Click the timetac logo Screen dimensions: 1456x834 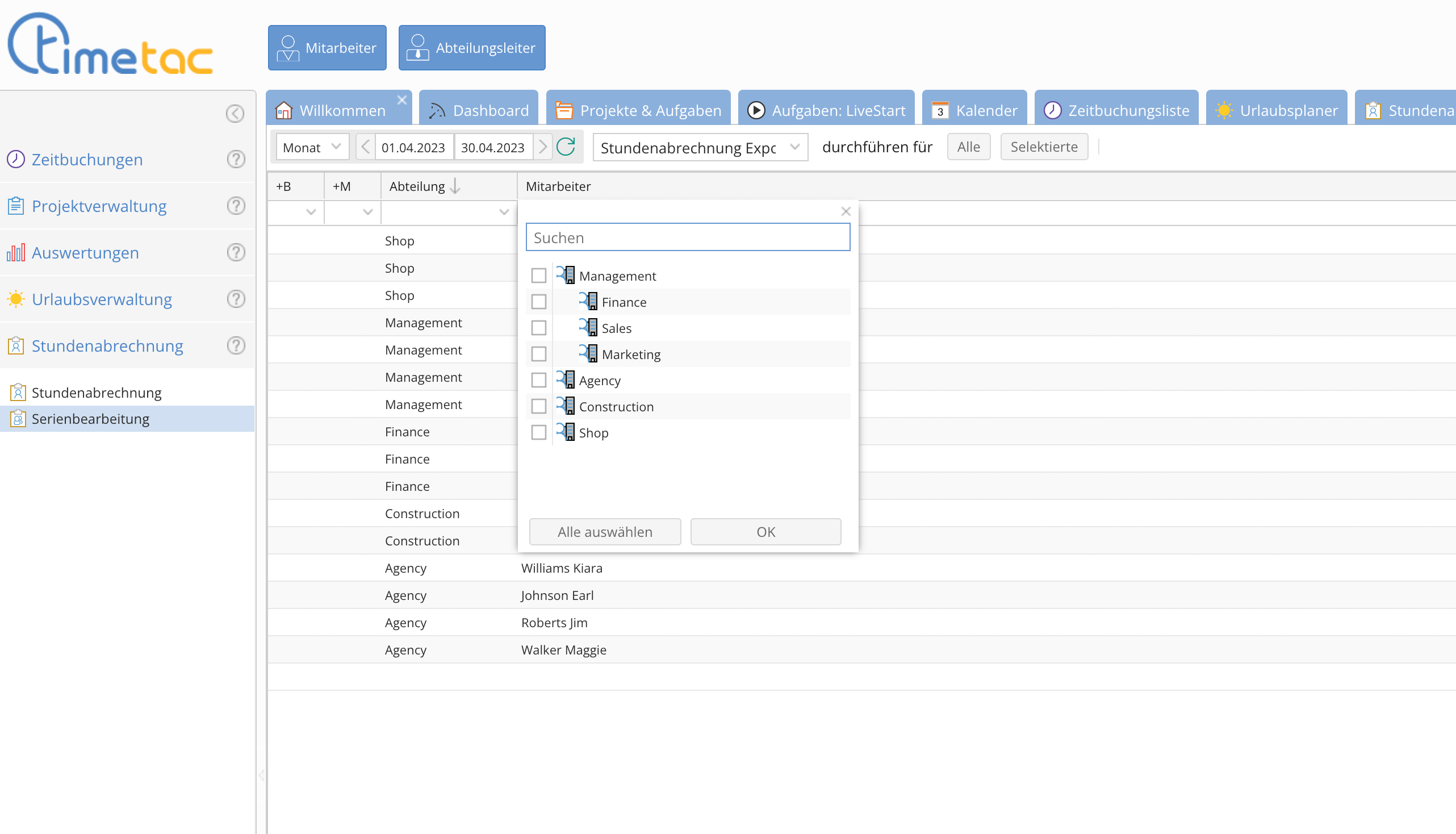[111, 44]
